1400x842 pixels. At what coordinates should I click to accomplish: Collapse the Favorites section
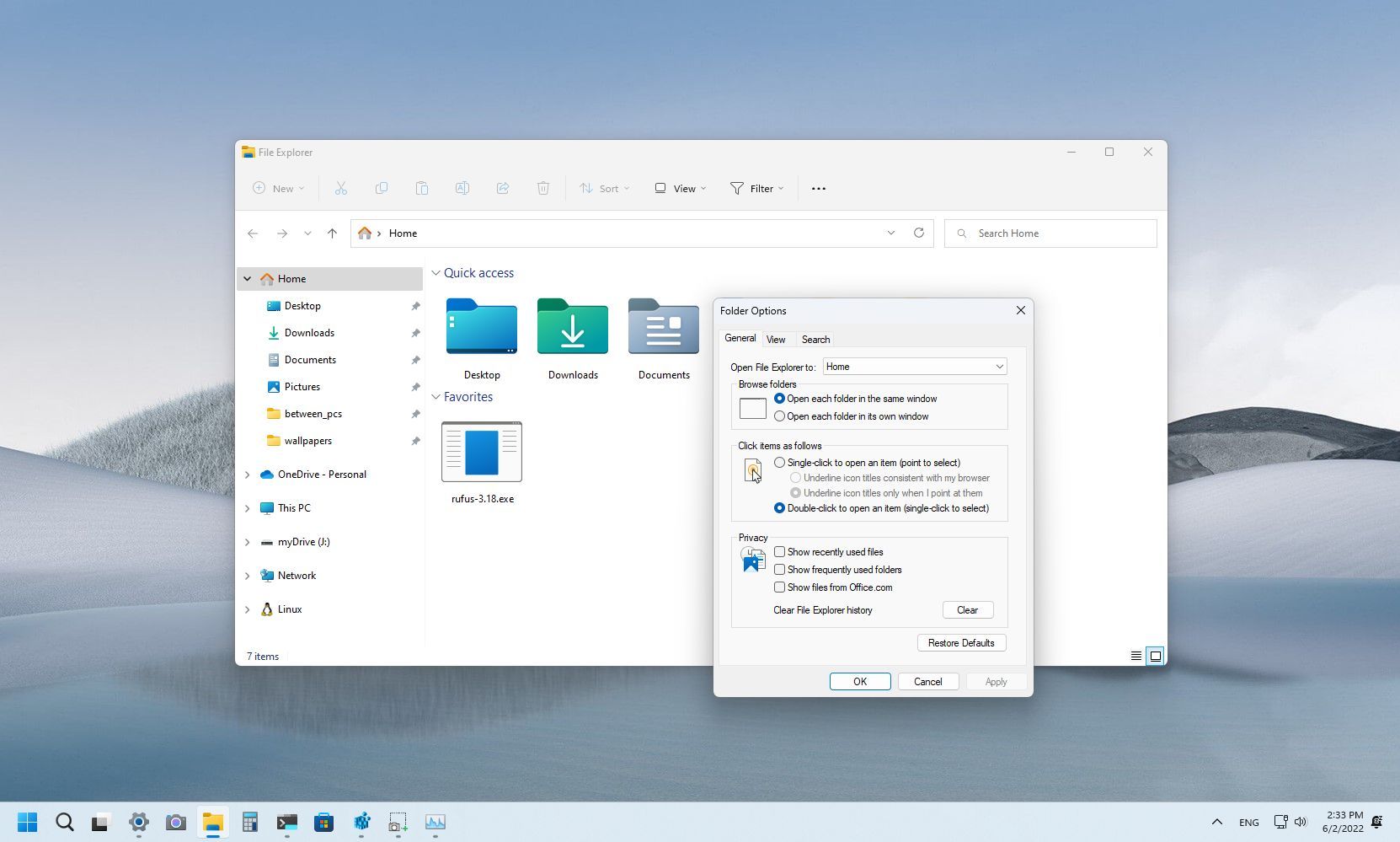435,397
